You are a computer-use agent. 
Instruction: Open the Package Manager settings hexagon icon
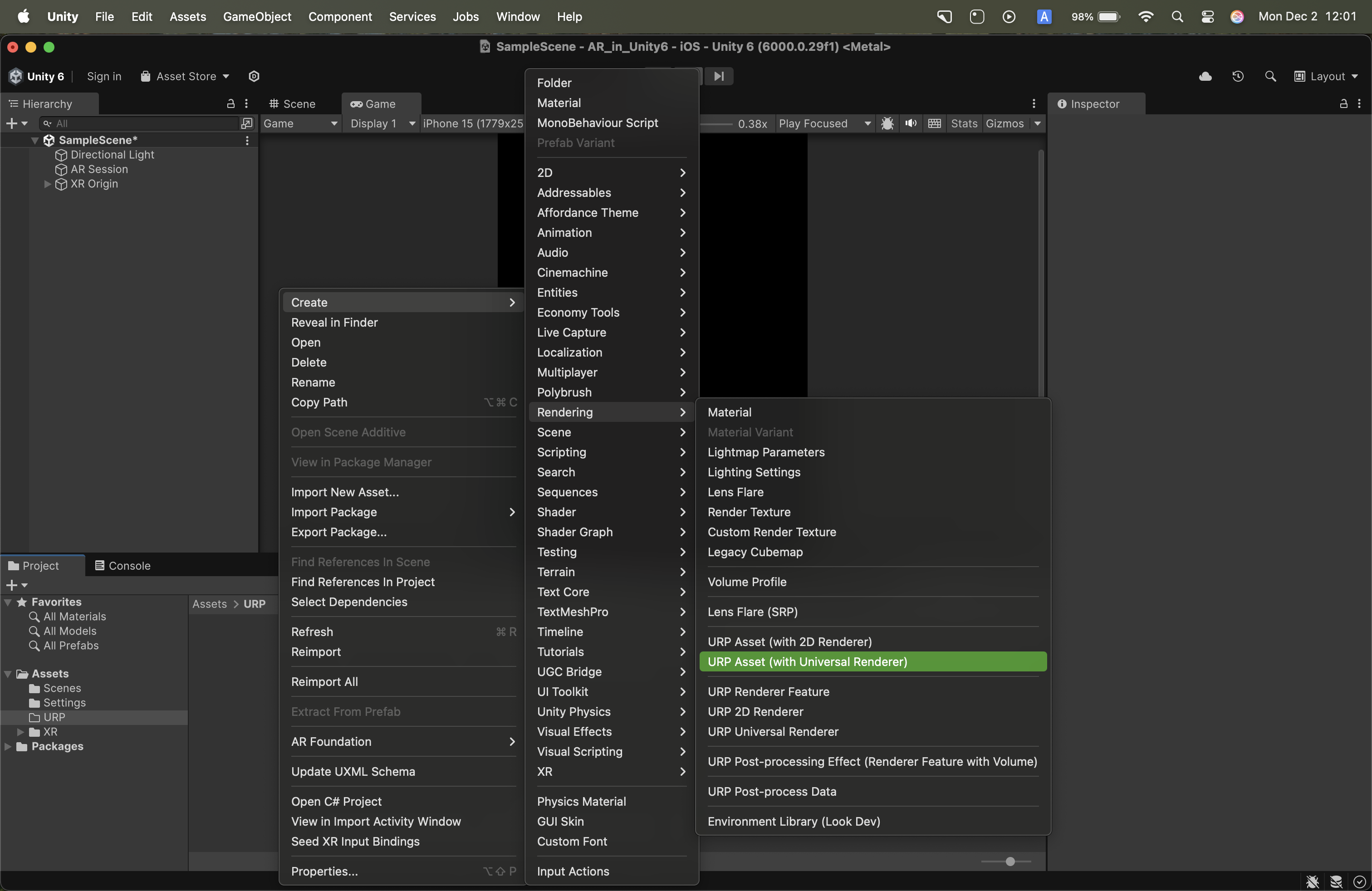point(254,76)
